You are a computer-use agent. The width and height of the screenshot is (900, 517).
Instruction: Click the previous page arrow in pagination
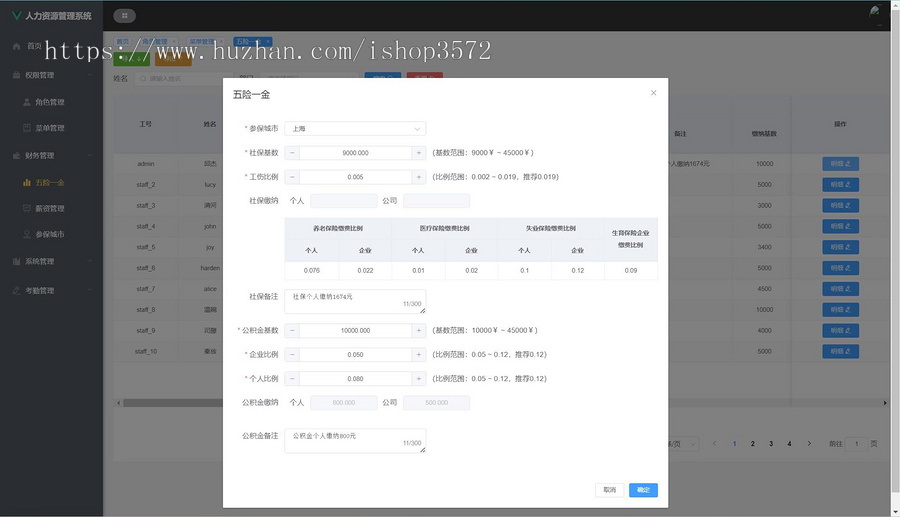[x=715, y=444]
